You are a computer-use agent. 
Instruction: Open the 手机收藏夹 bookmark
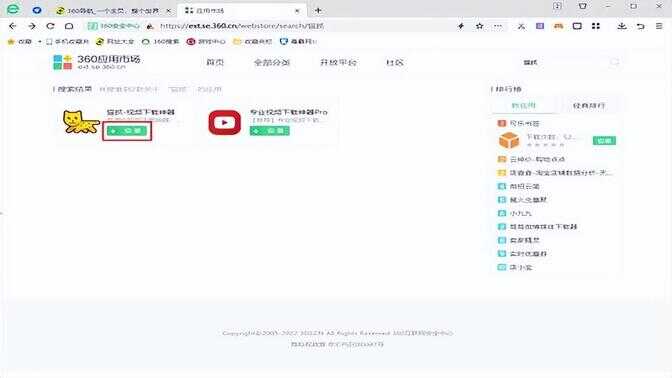click(67, 42)
